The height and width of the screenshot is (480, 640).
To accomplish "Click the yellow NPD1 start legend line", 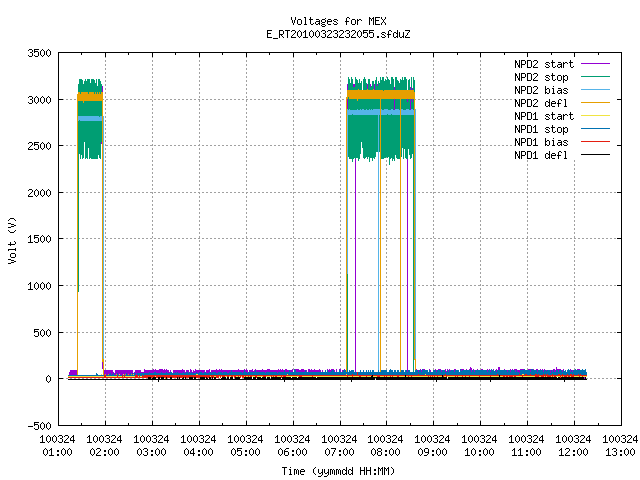I will tap(596, 116).
